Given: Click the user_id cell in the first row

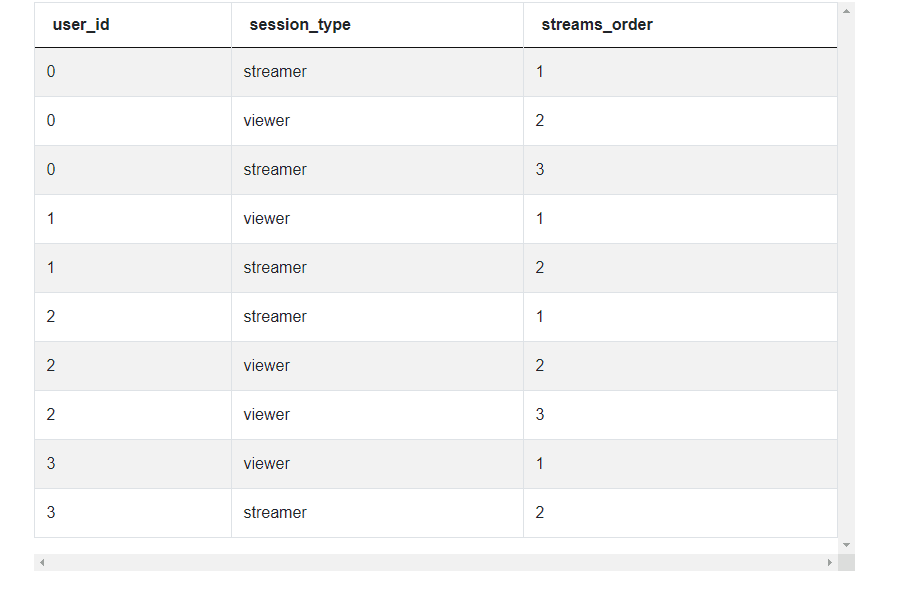Looking at the screenshot, I should pyautogui.click(x=51, y=72).
